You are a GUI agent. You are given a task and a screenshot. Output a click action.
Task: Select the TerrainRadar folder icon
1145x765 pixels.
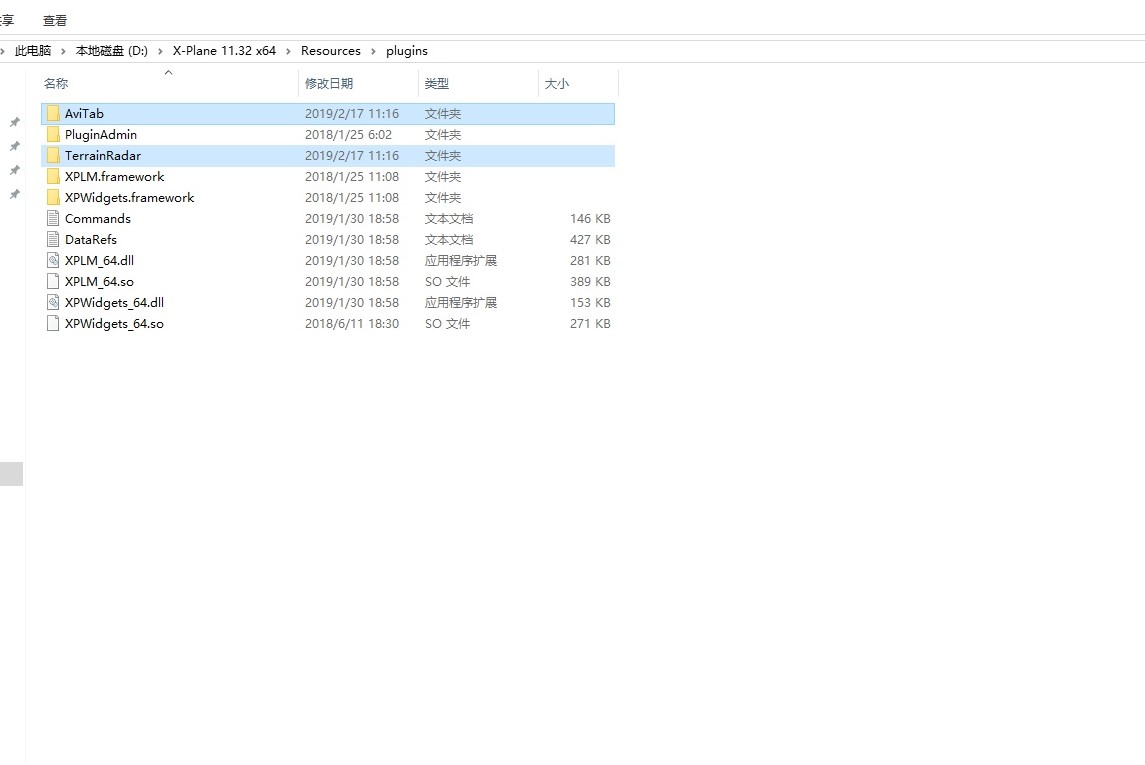[x=53, y=156]
